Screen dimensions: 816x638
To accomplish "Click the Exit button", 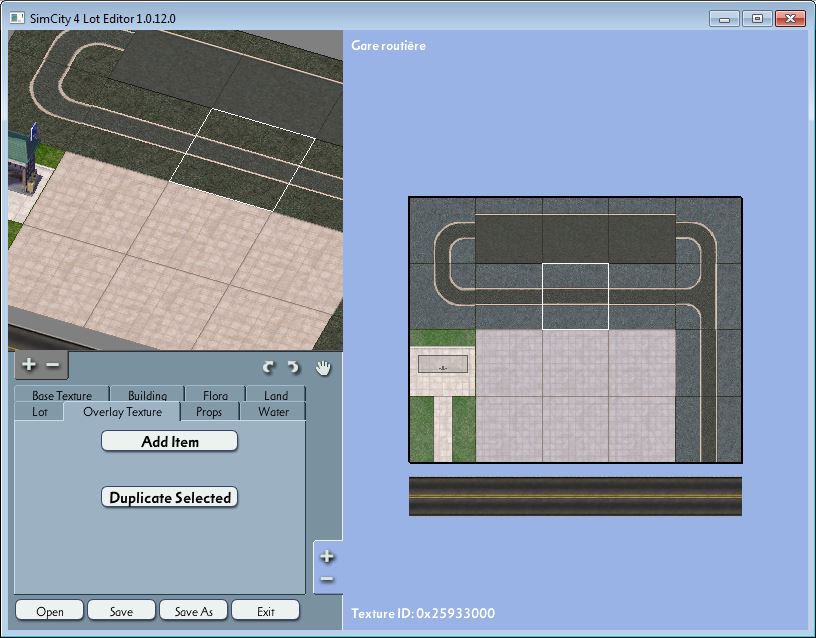I will [x=265, y=611].
